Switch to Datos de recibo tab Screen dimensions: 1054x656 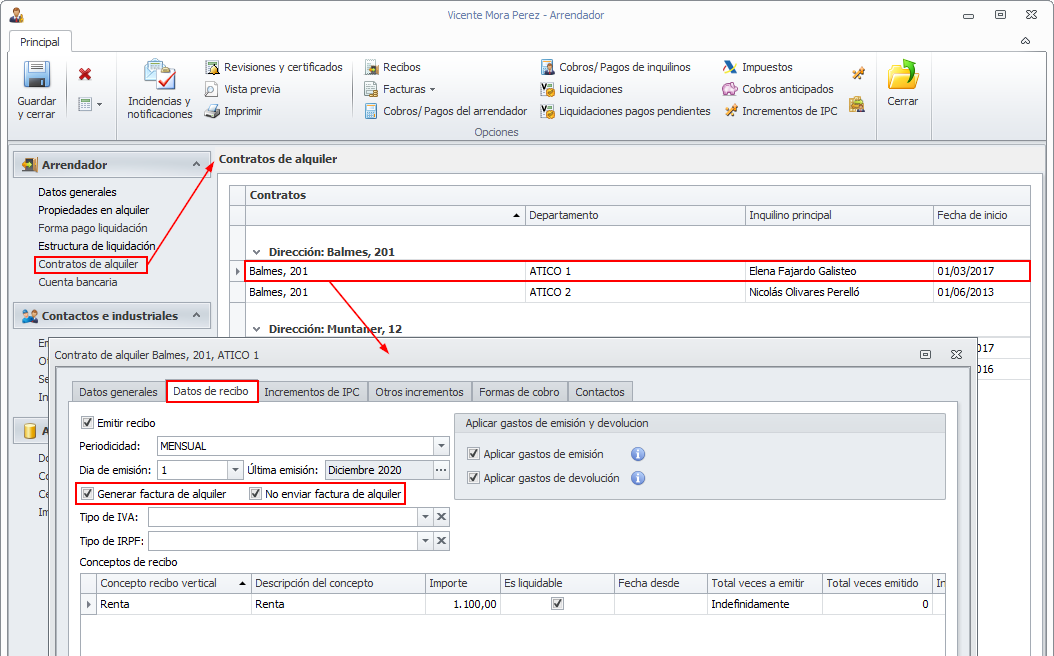click(x=211, y=391)
